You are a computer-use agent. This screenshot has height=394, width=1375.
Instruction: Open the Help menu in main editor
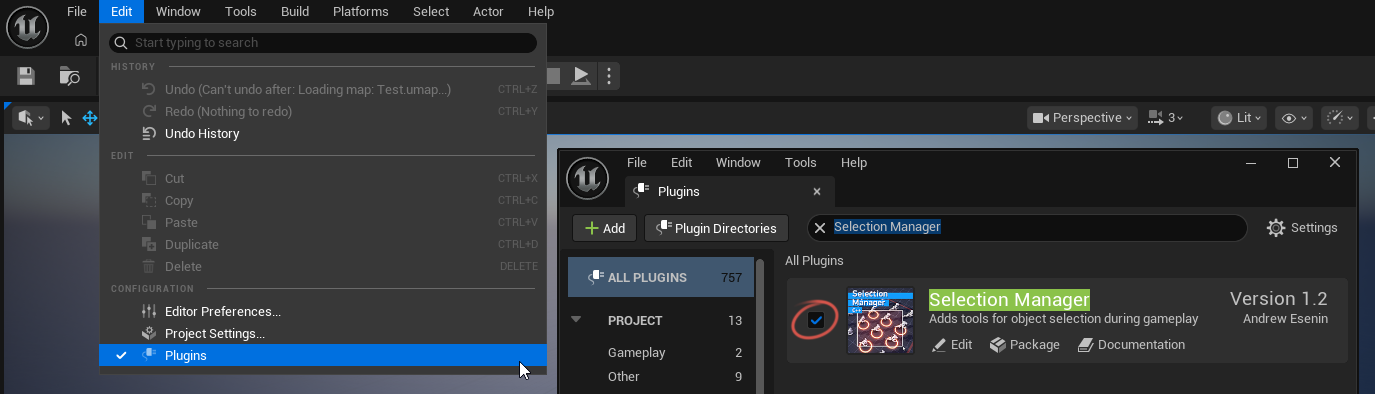(x=541, y=12)
